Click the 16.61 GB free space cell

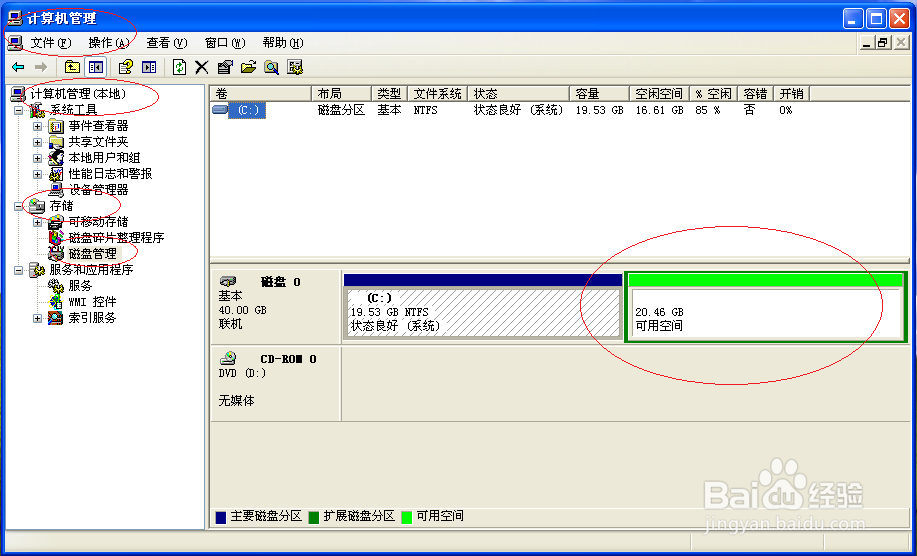659,110
